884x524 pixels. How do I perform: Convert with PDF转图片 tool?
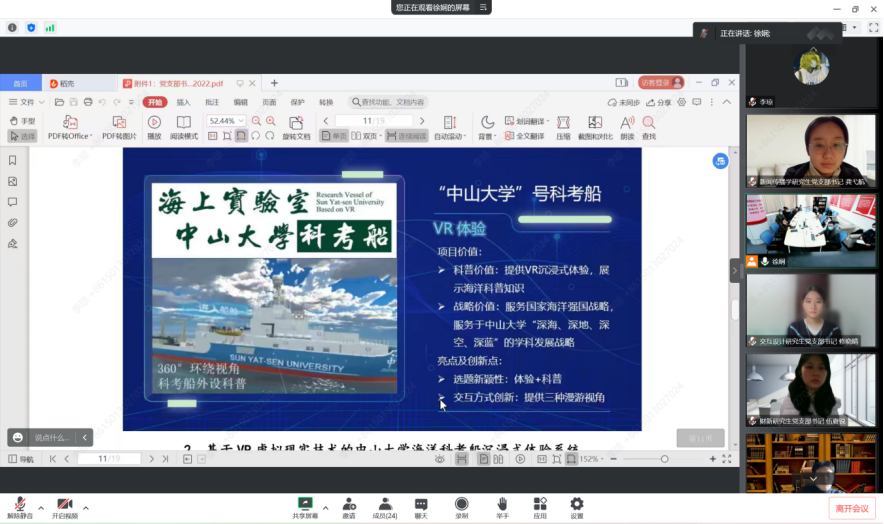click(119, 127)
